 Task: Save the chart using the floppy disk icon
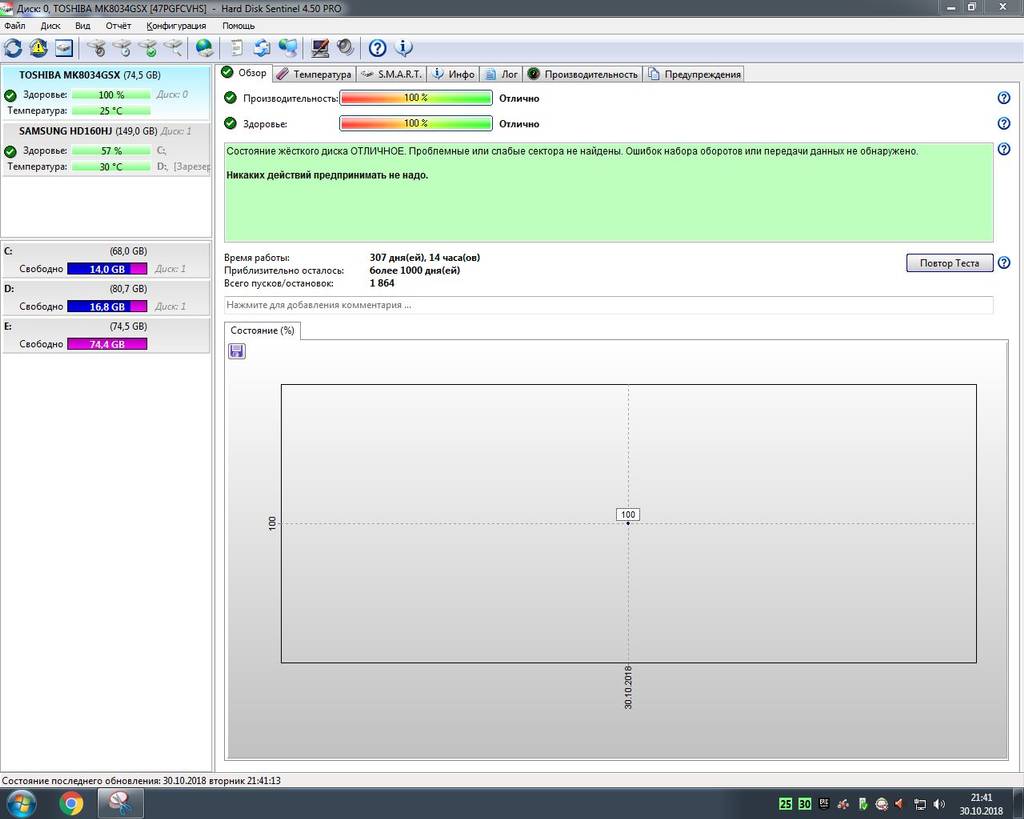pos(237,351)
